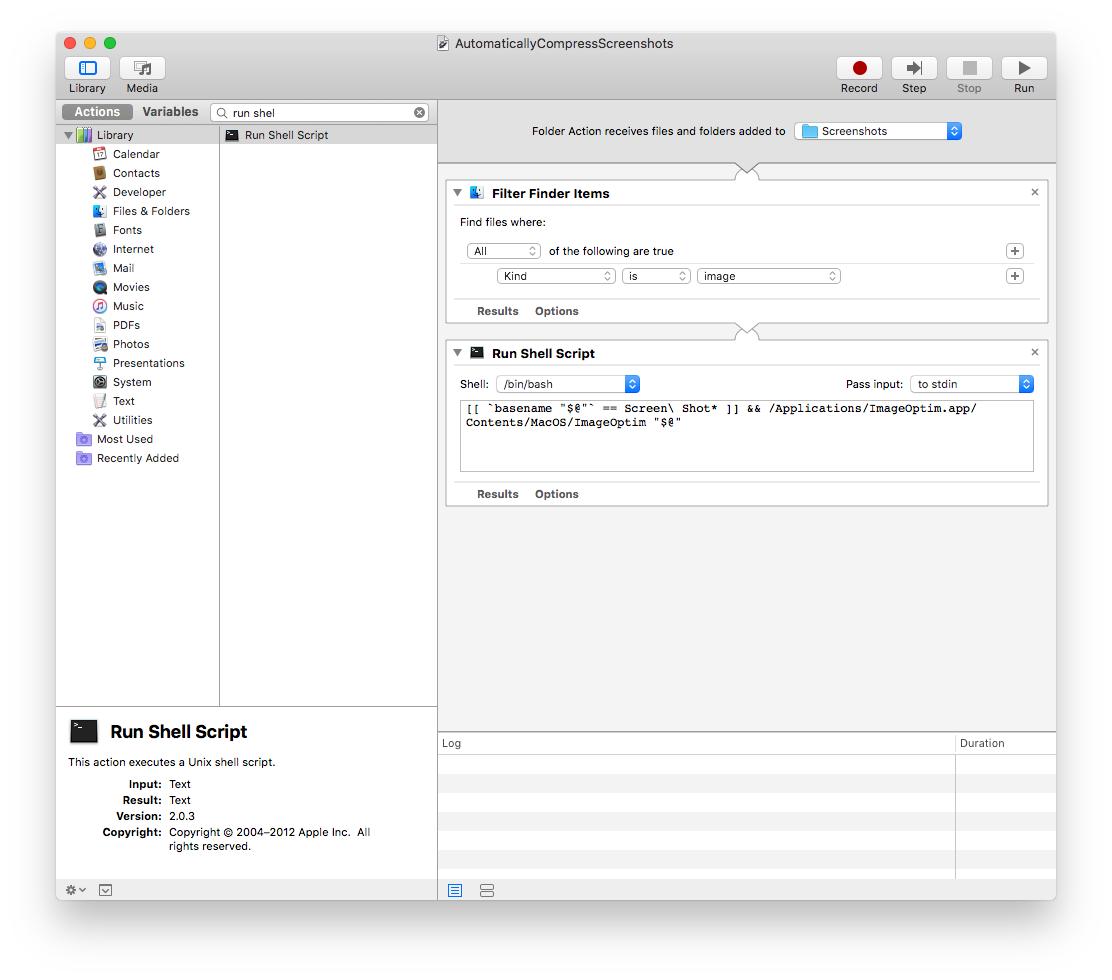This screenshot has height=980, width=1112.
Task: Collapse the Filter Finder Items action
Action: pos(457,193)
